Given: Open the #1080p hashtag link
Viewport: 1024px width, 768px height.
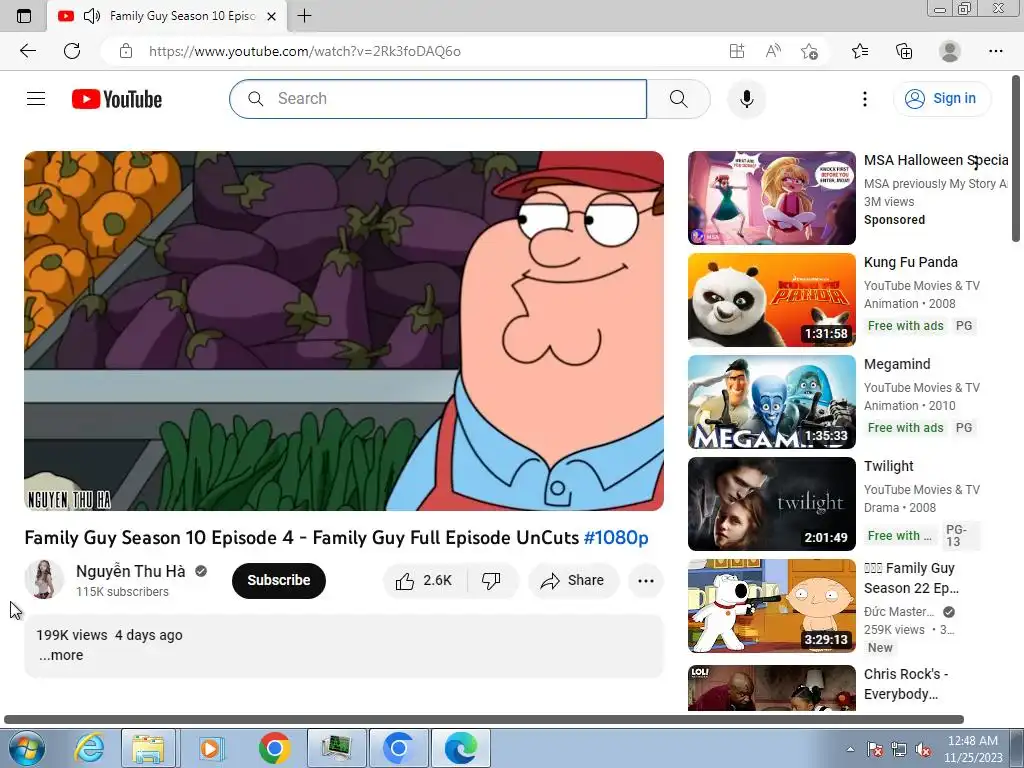Looking at the screenshot, I should pos(616,537).
